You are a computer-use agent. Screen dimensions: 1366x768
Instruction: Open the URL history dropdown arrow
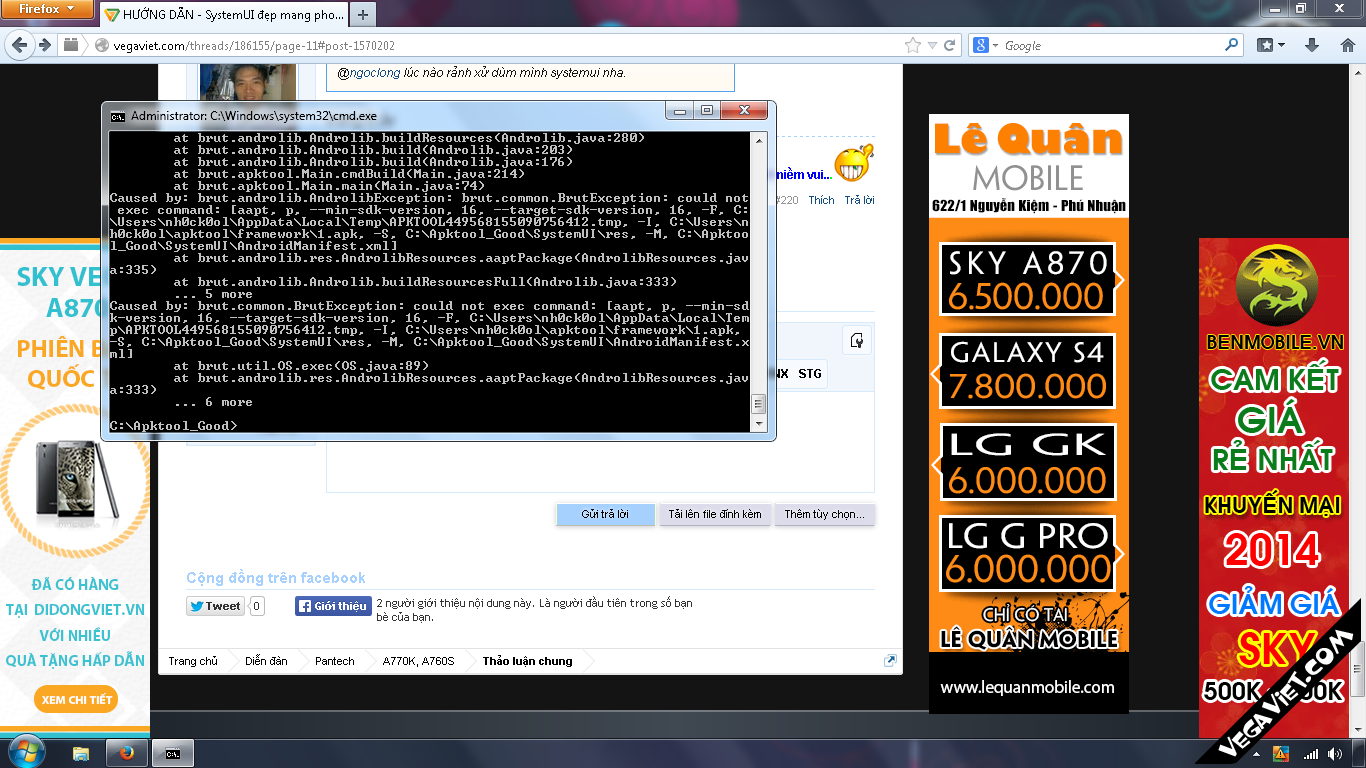[x=932, y=45]
